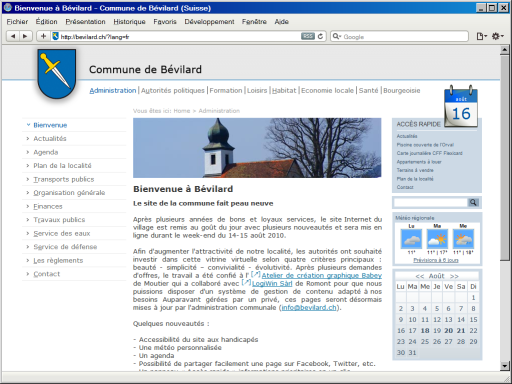
Task: Open the Développement menu
Action: click(209, 22)
